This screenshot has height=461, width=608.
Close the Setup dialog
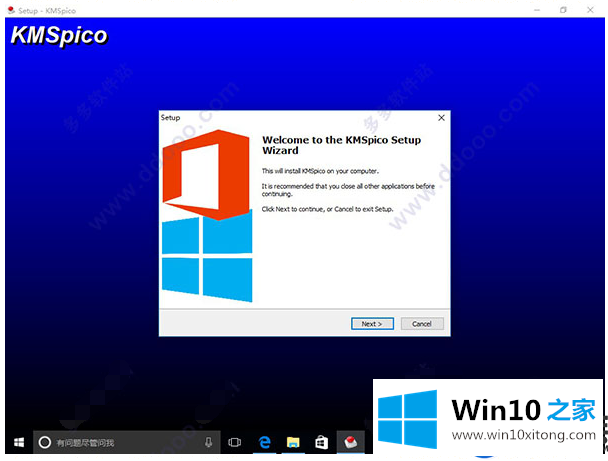click(x=441, y=118)
